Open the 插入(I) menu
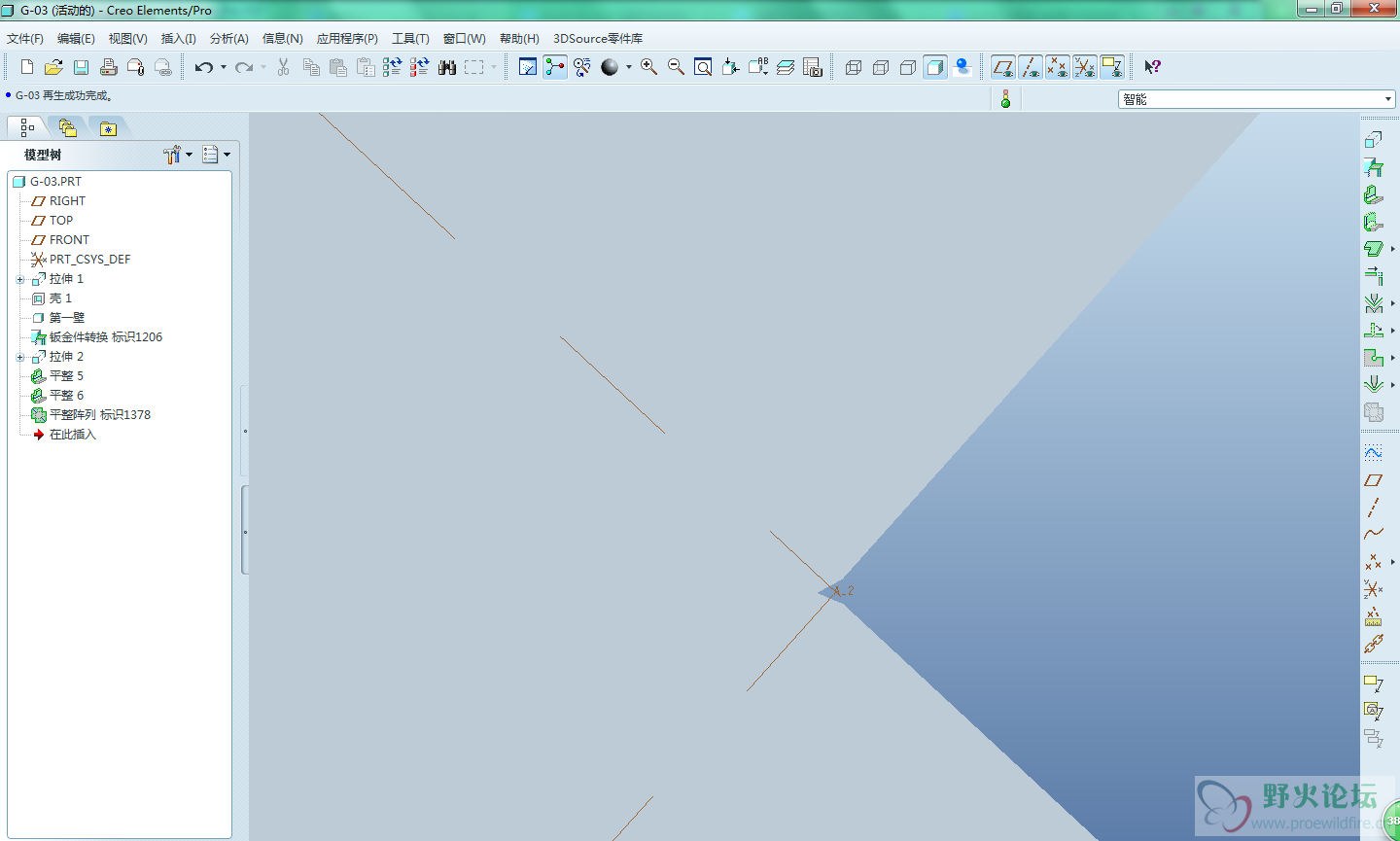 tap(178, 39)
